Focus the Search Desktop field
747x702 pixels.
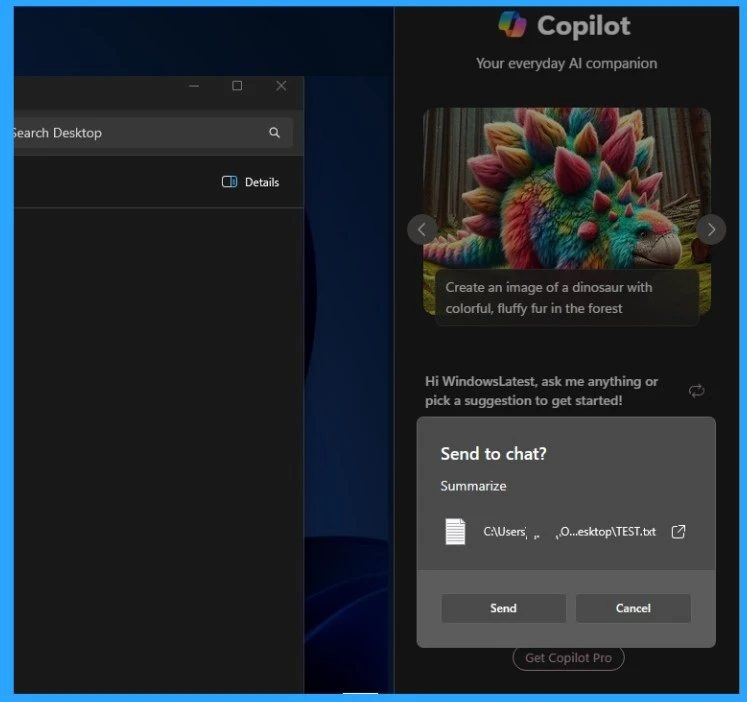152,132
